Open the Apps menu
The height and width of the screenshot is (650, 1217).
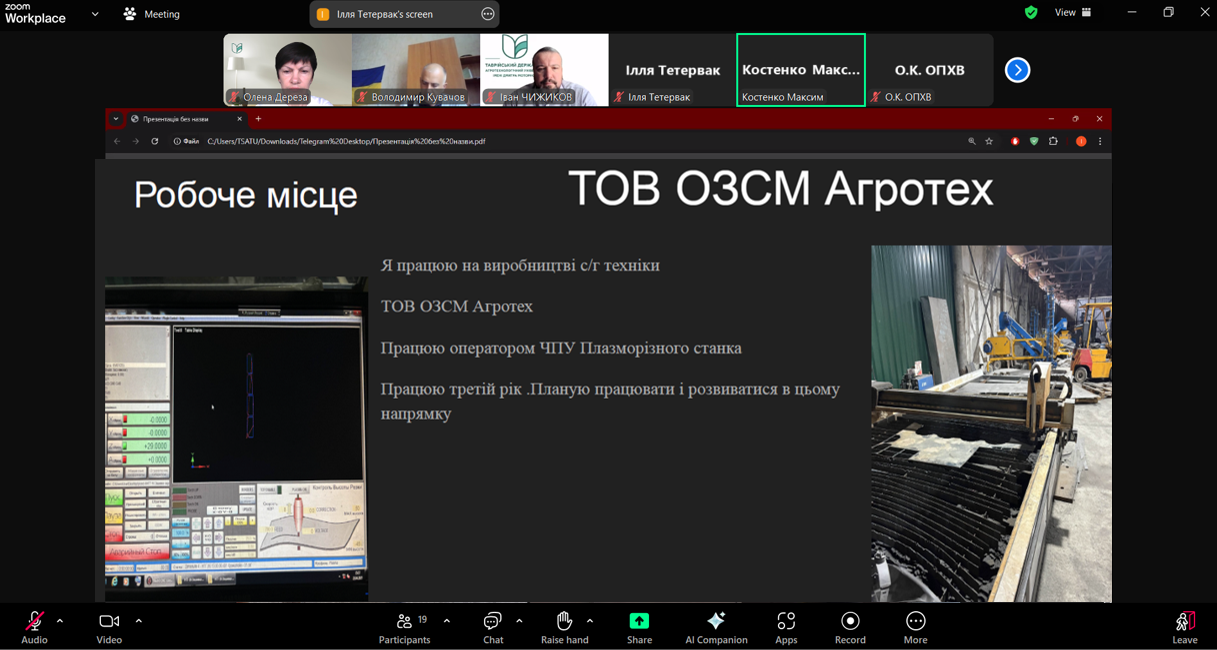786,627
